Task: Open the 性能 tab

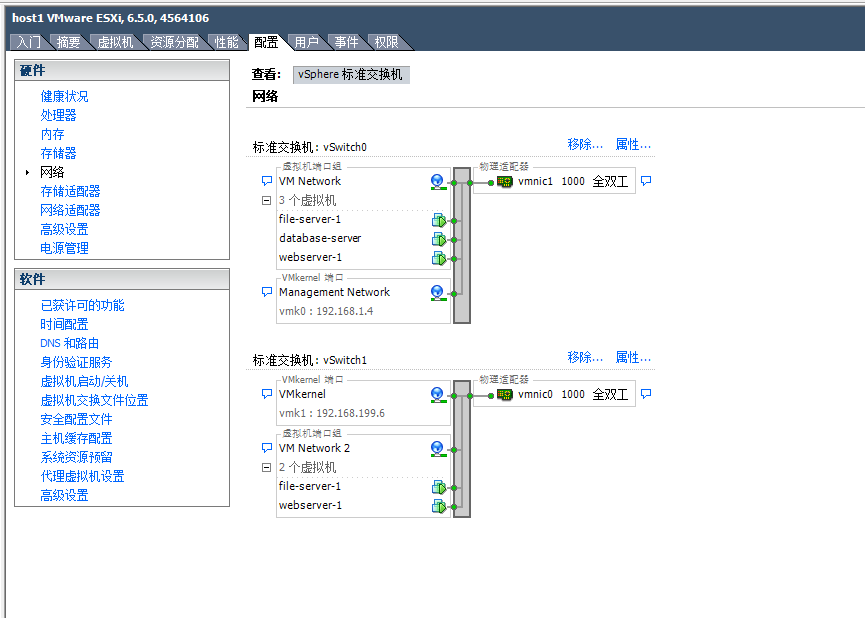Action: click(x=226, y=42)
